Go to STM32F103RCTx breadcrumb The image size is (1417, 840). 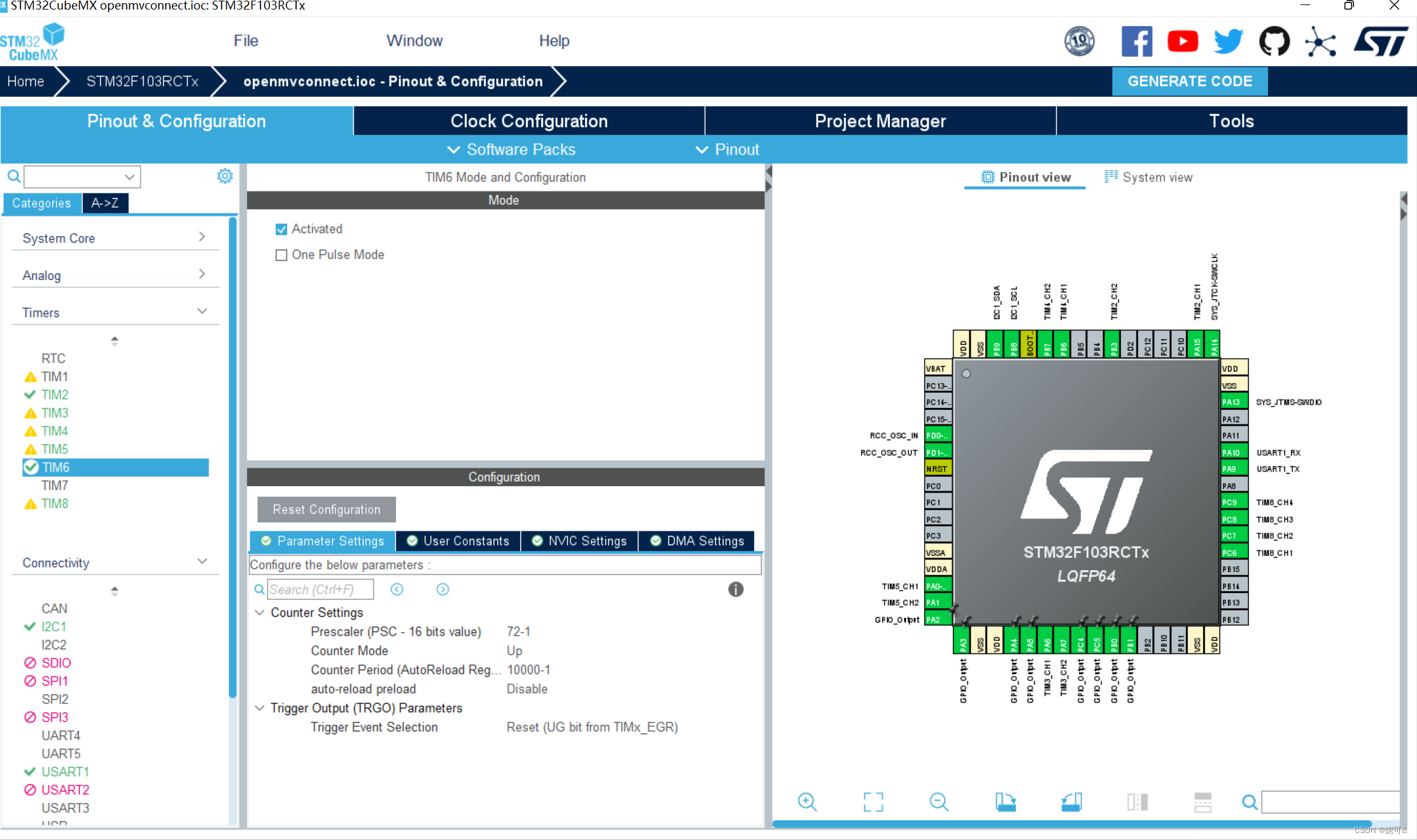[143, 81]
